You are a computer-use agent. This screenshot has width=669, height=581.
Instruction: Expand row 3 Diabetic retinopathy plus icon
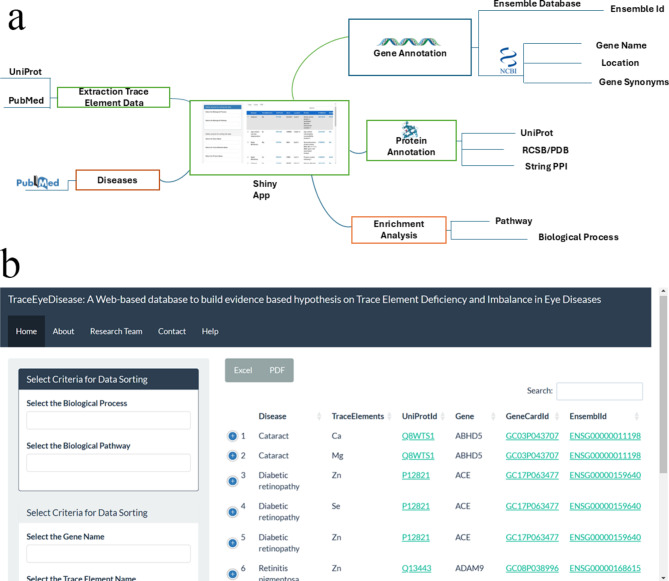click(x=233, y=481)
